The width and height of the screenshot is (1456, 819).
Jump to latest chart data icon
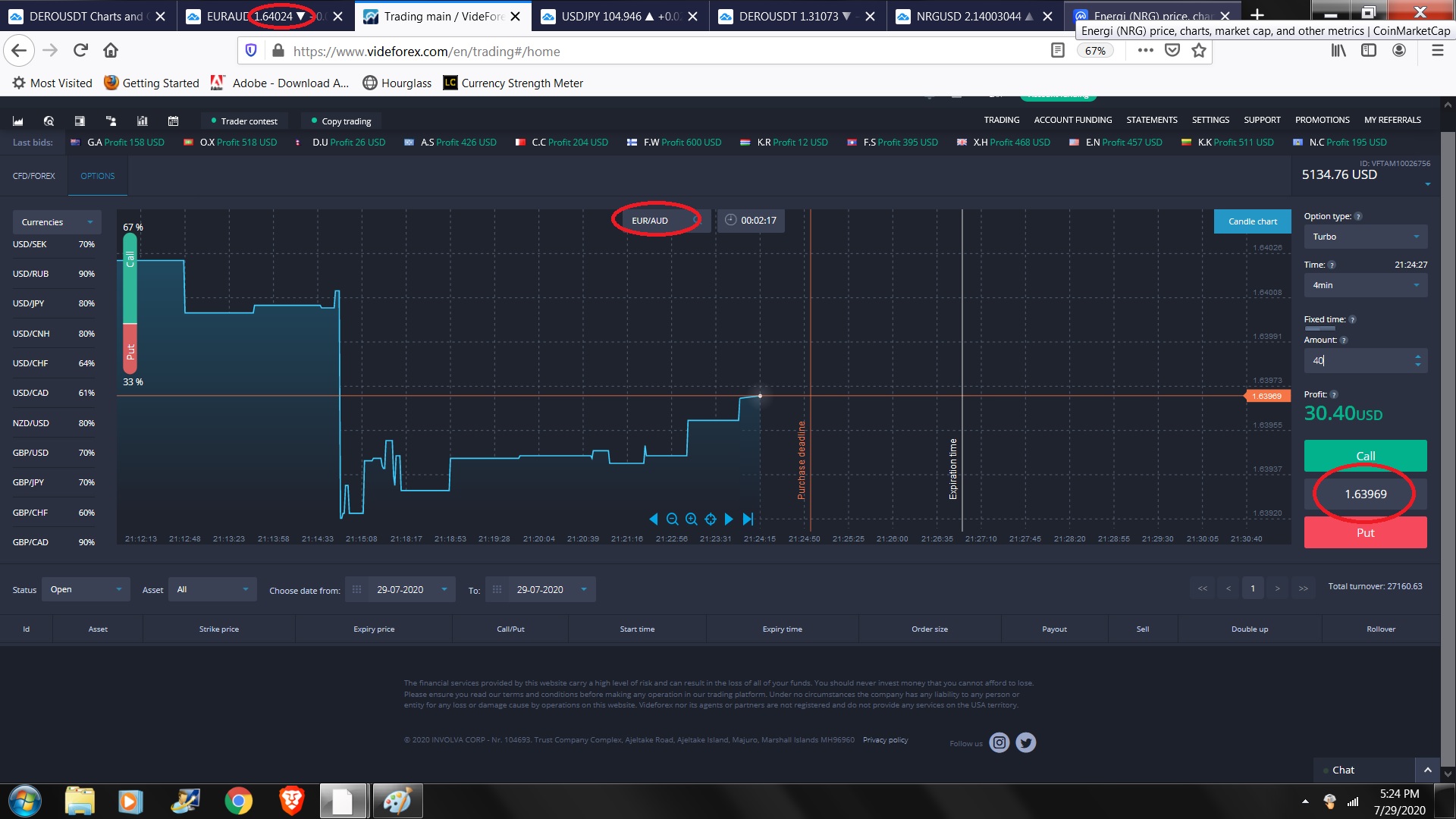(748, 519)
